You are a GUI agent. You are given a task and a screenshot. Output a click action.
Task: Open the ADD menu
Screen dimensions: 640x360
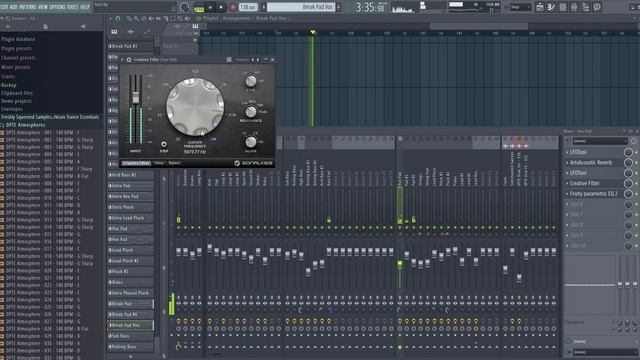tap(13, 7)
